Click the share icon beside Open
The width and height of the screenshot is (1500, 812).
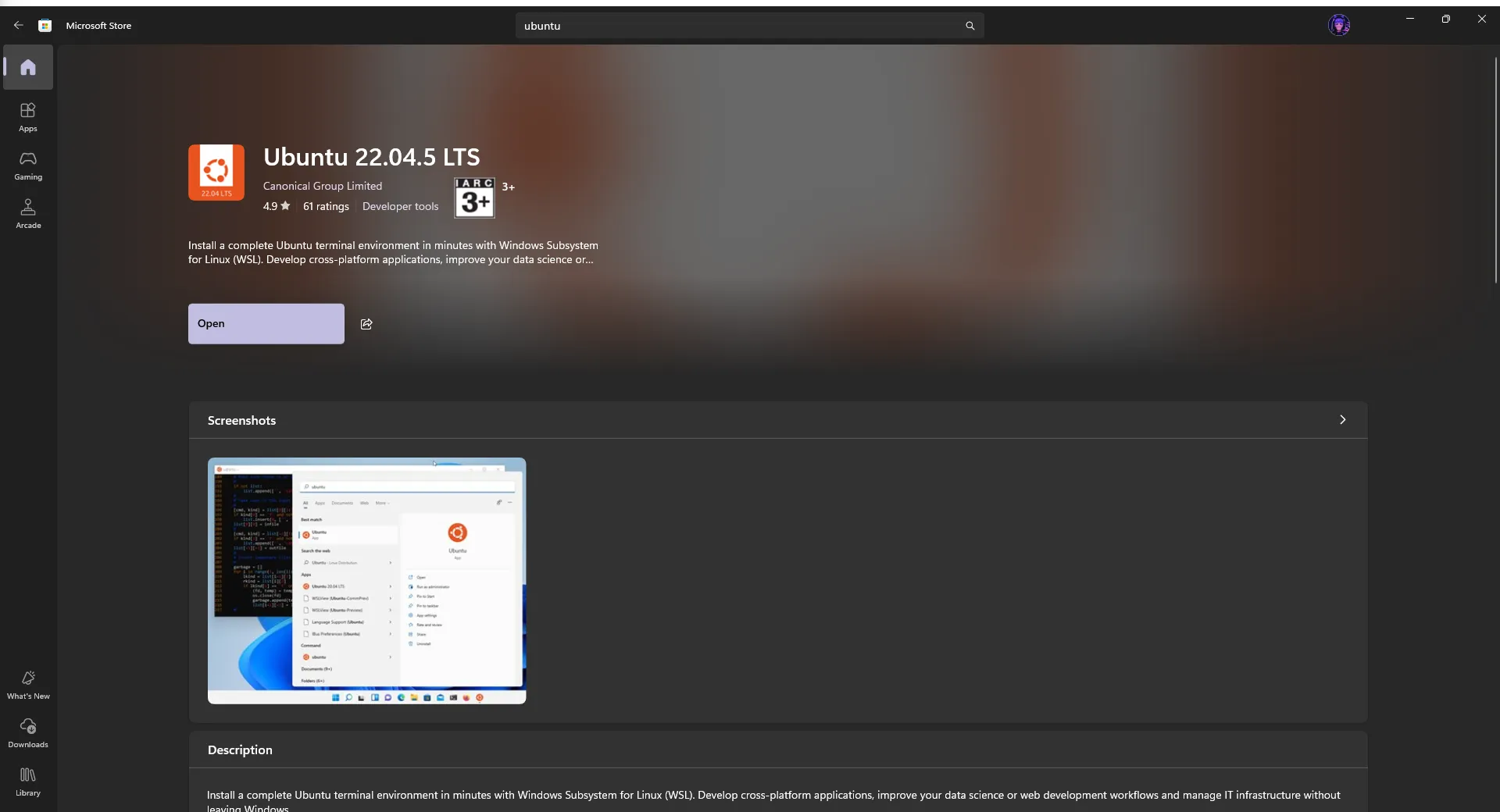(x=366, y=324)
